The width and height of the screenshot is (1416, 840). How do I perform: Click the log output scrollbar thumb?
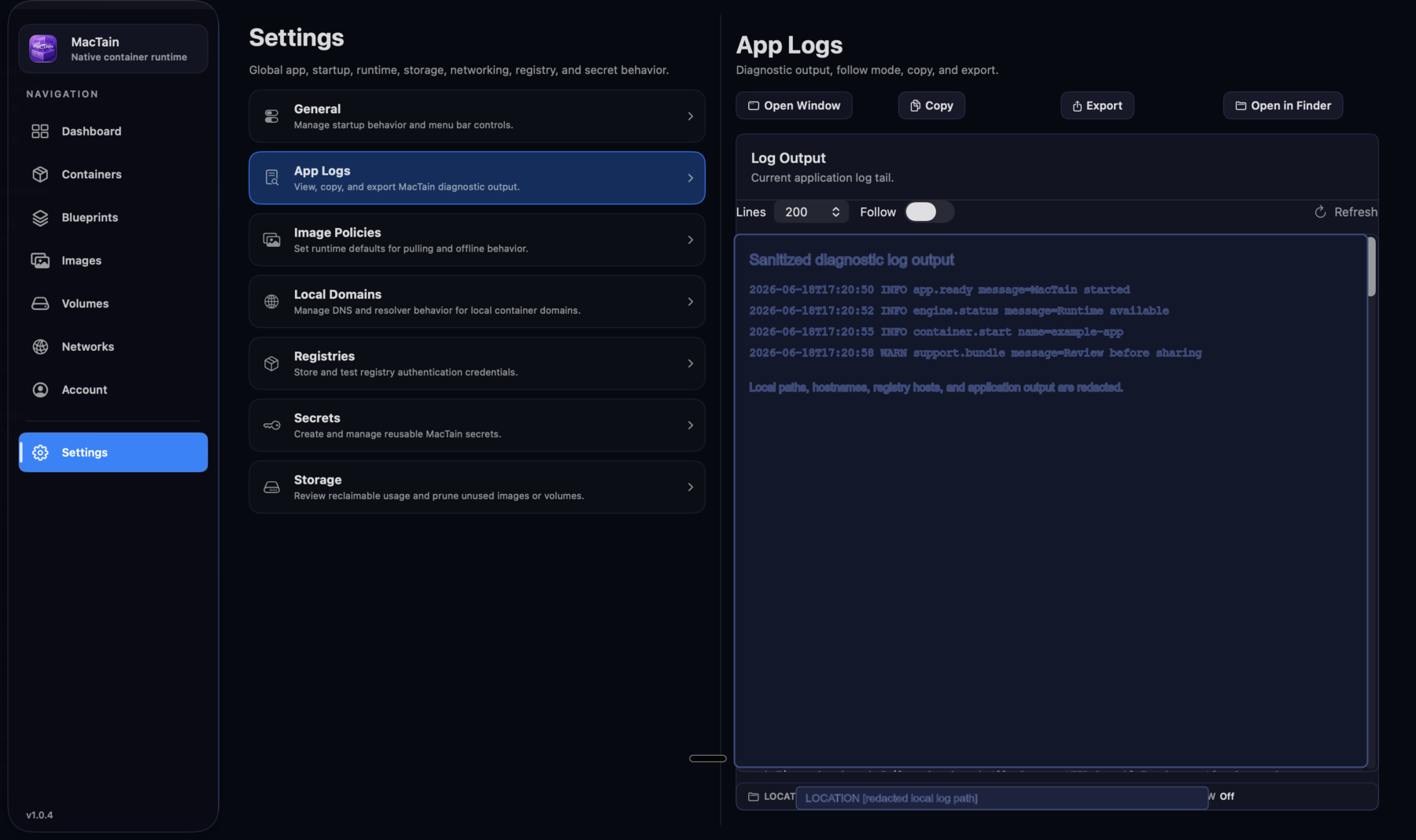click(1371, 267)
